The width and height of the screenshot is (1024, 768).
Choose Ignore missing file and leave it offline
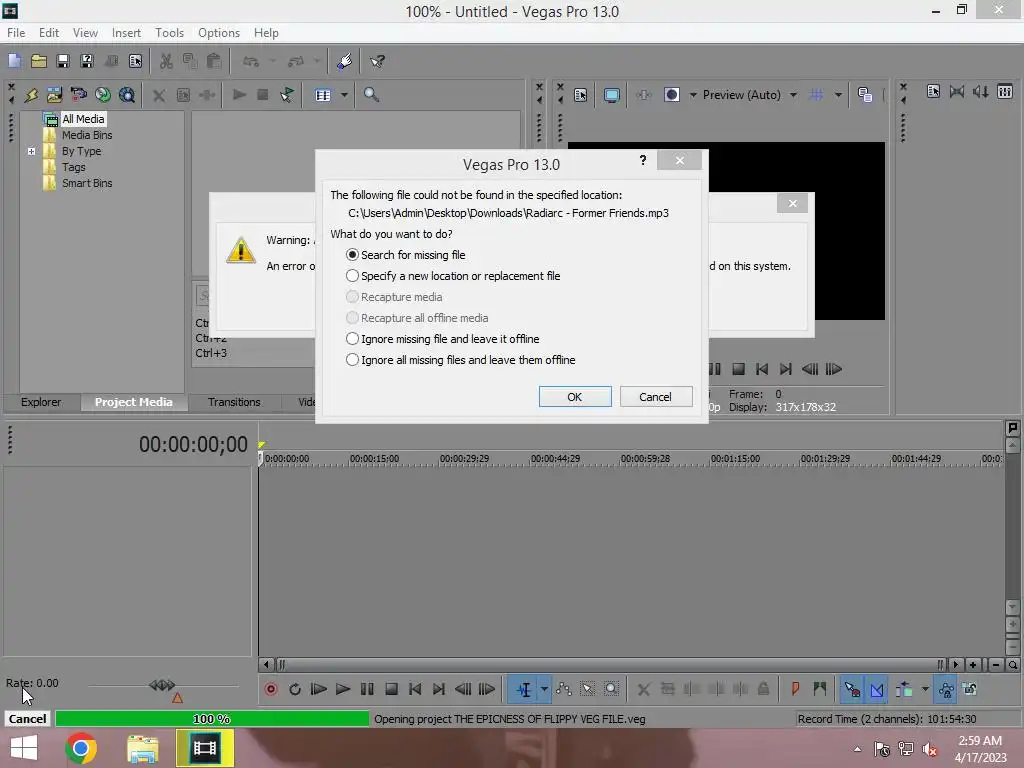click(442, 339)
